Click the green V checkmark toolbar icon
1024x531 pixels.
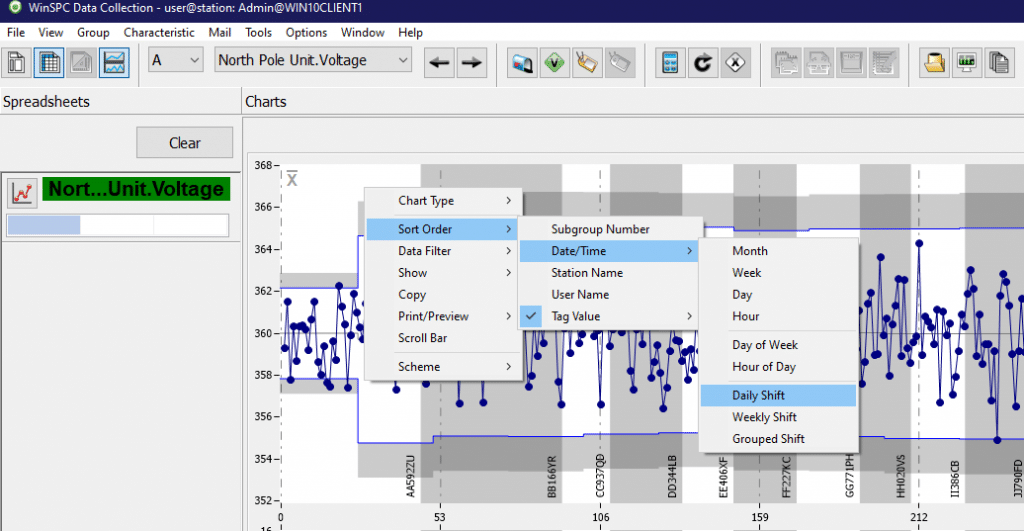[x=554, y=62]
